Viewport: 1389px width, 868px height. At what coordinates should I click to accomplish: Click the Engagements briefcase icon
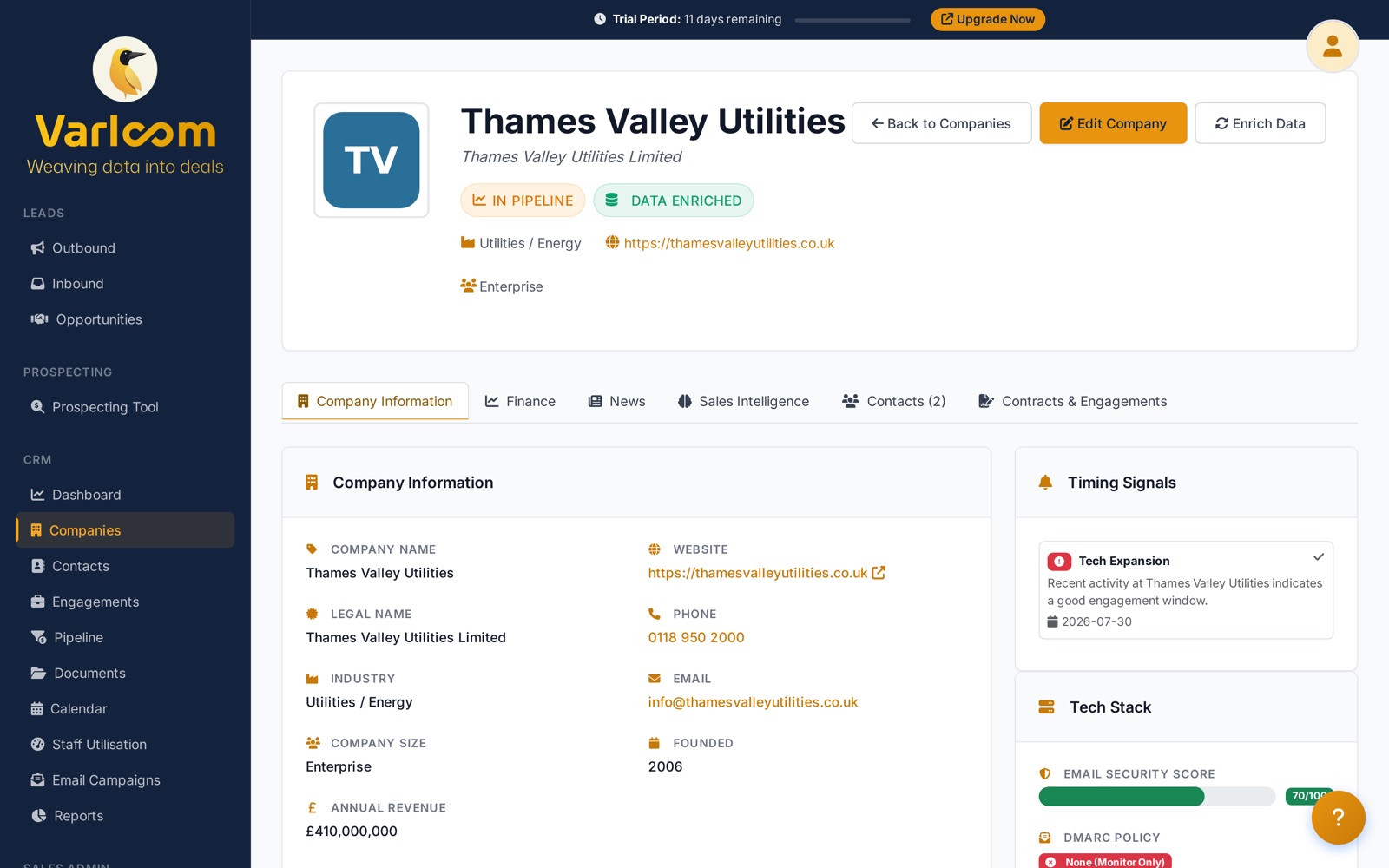tap(37, 602)
